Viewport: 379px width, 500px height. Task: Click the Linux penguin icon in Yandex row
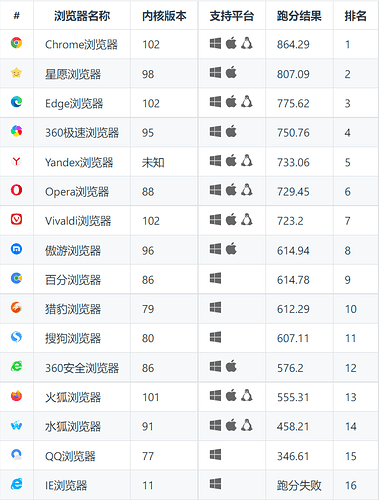pos(247,161)
